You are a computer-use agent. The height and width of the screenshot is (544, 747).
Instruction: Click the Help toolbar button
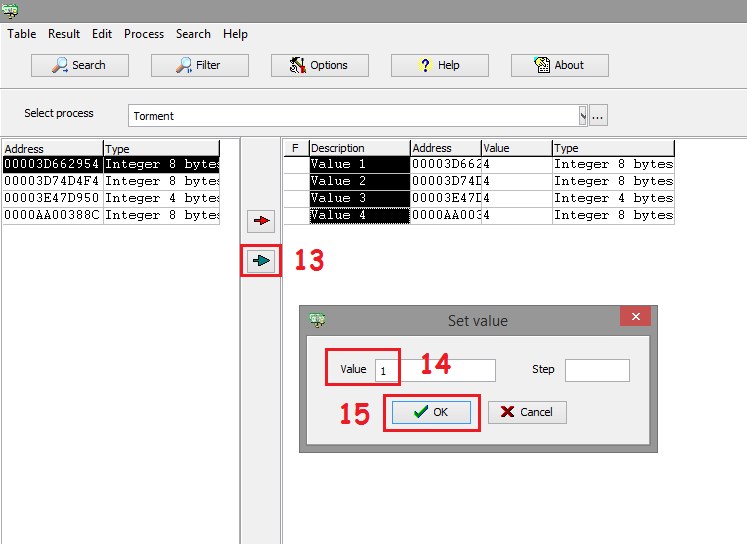440,65
